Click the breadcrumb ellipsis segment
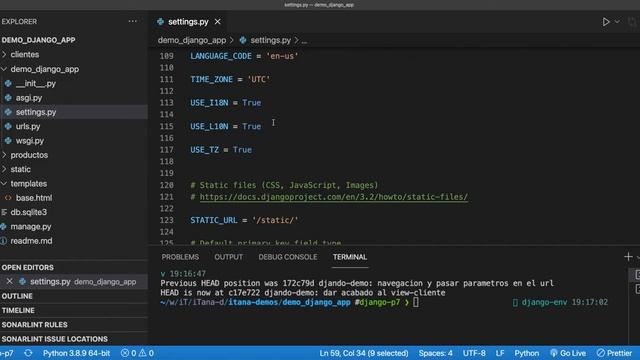 [304, 40]
